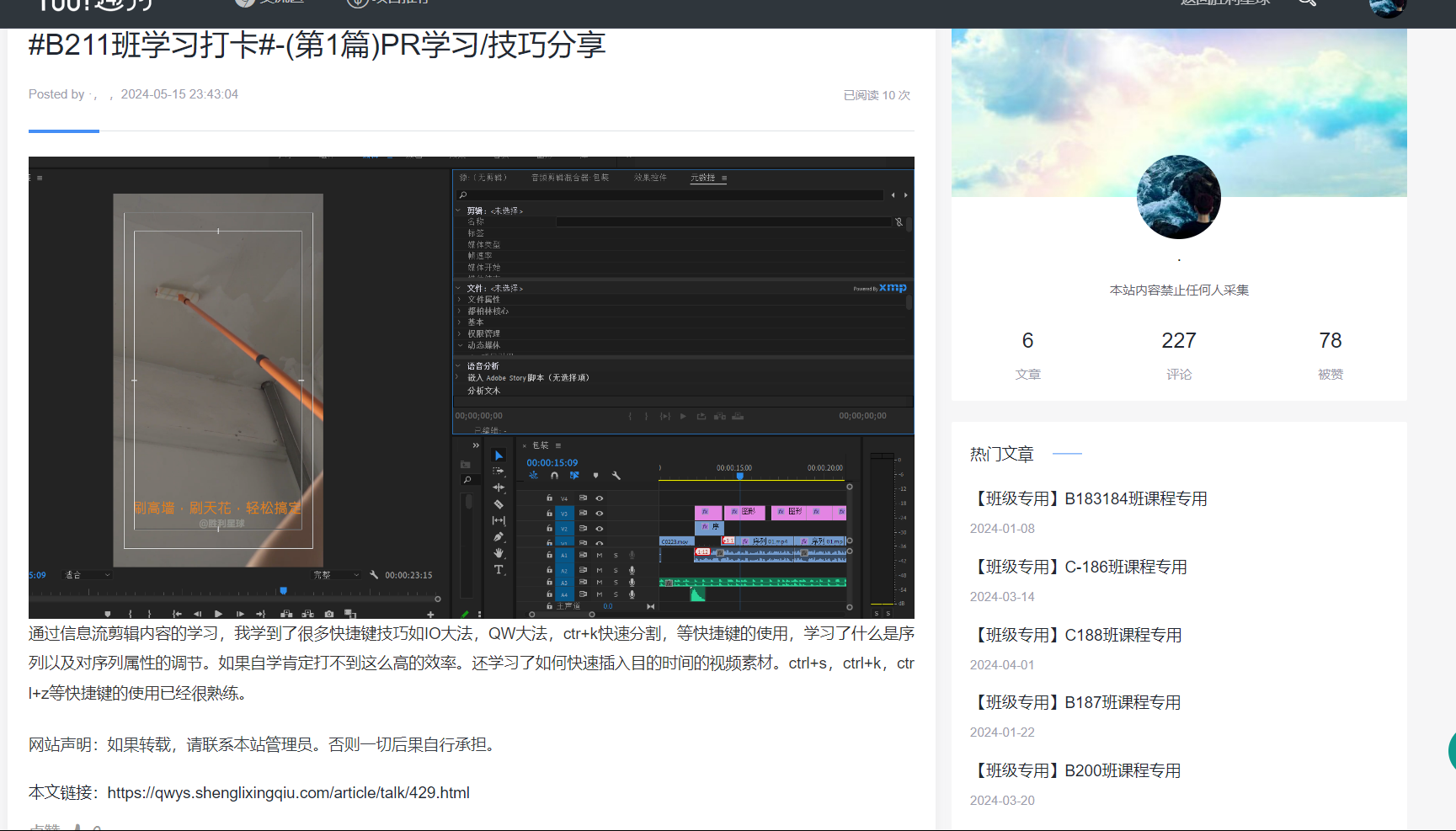
Task: Click the export frame camera icon
Action: tap(329, 614)
